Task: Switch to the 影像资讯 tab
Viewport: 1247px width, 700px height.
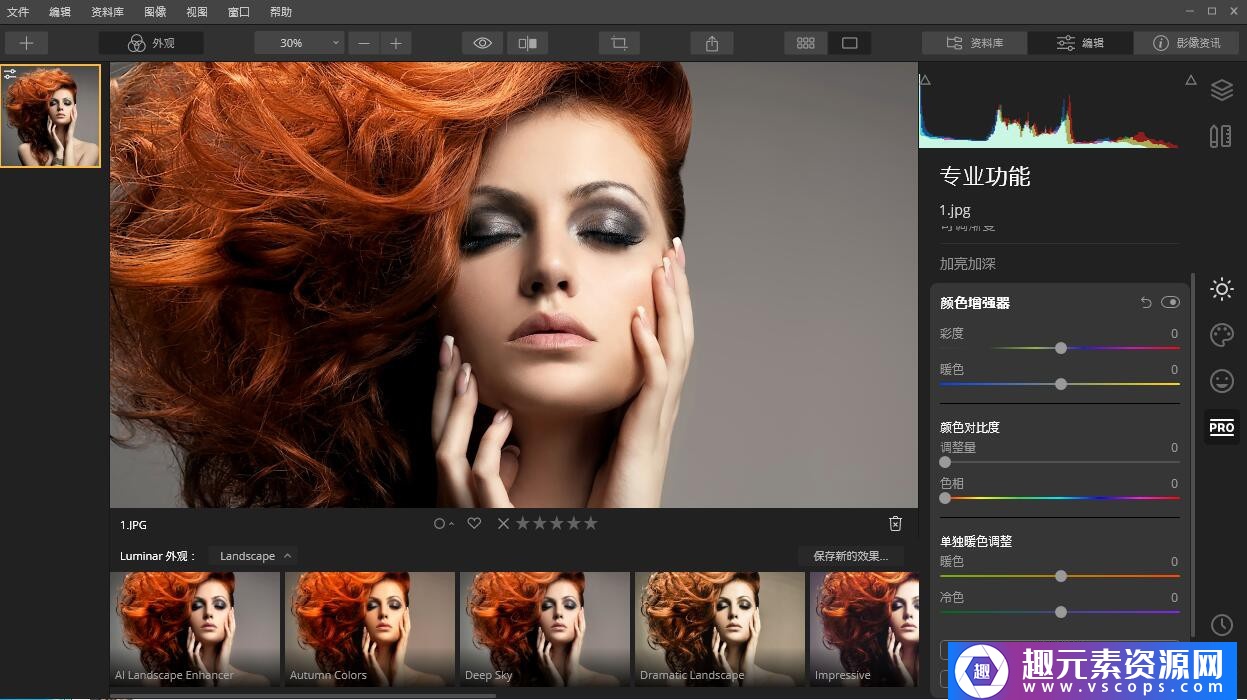Action: point(1186,43)
